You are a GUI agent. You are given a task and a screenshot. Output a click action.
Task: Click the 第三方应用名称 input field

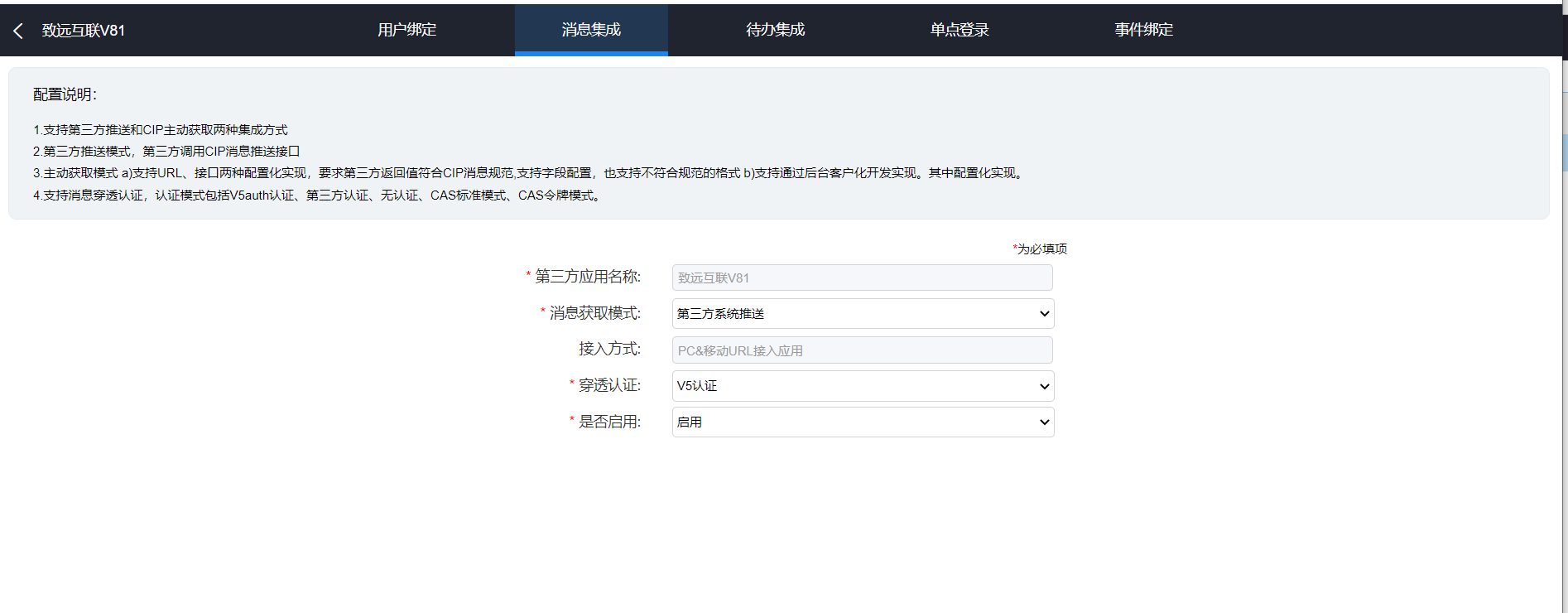(x=862, y=278)
